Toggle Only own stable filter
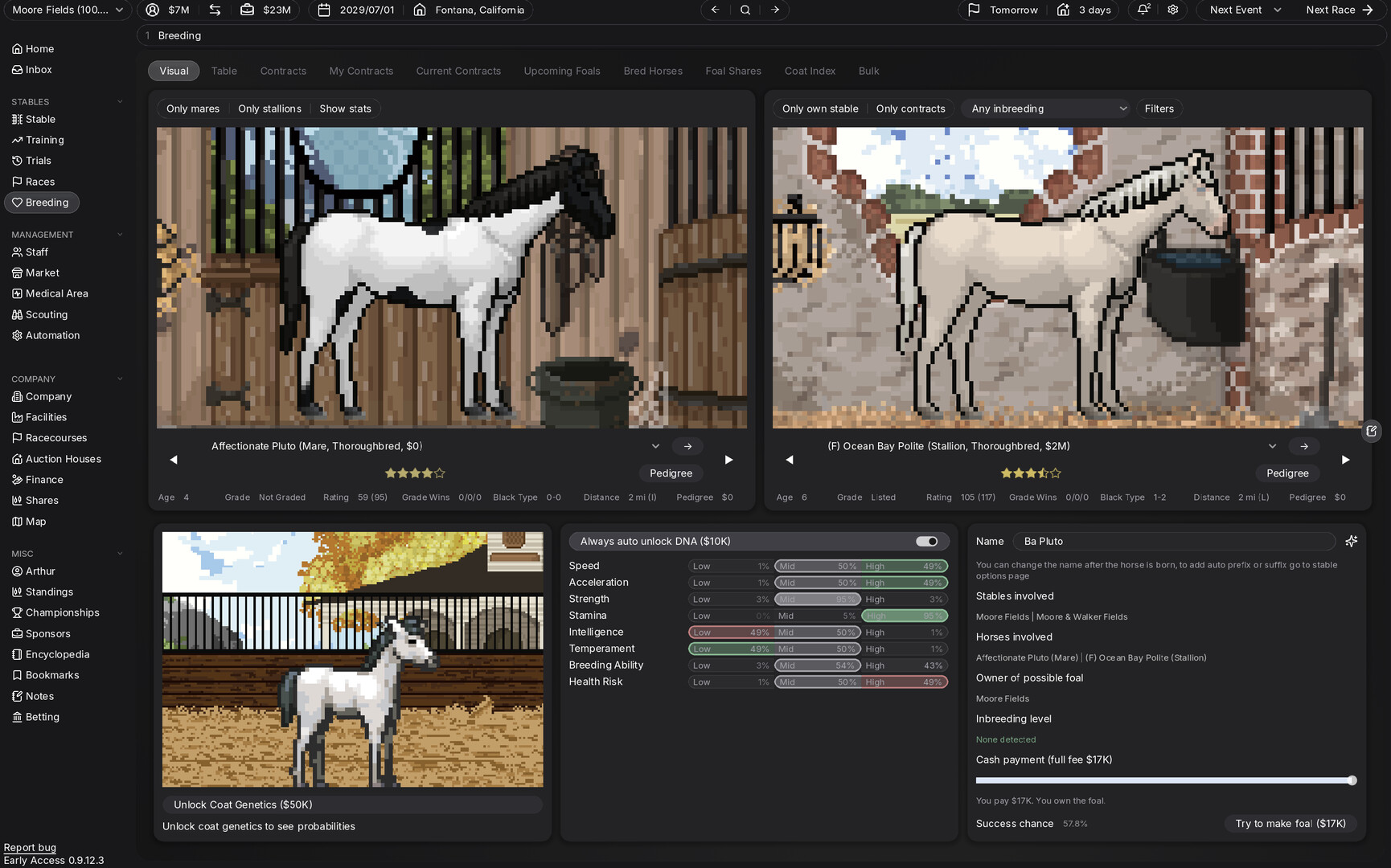Viewport: 1391px width, 868px height. 820,108
